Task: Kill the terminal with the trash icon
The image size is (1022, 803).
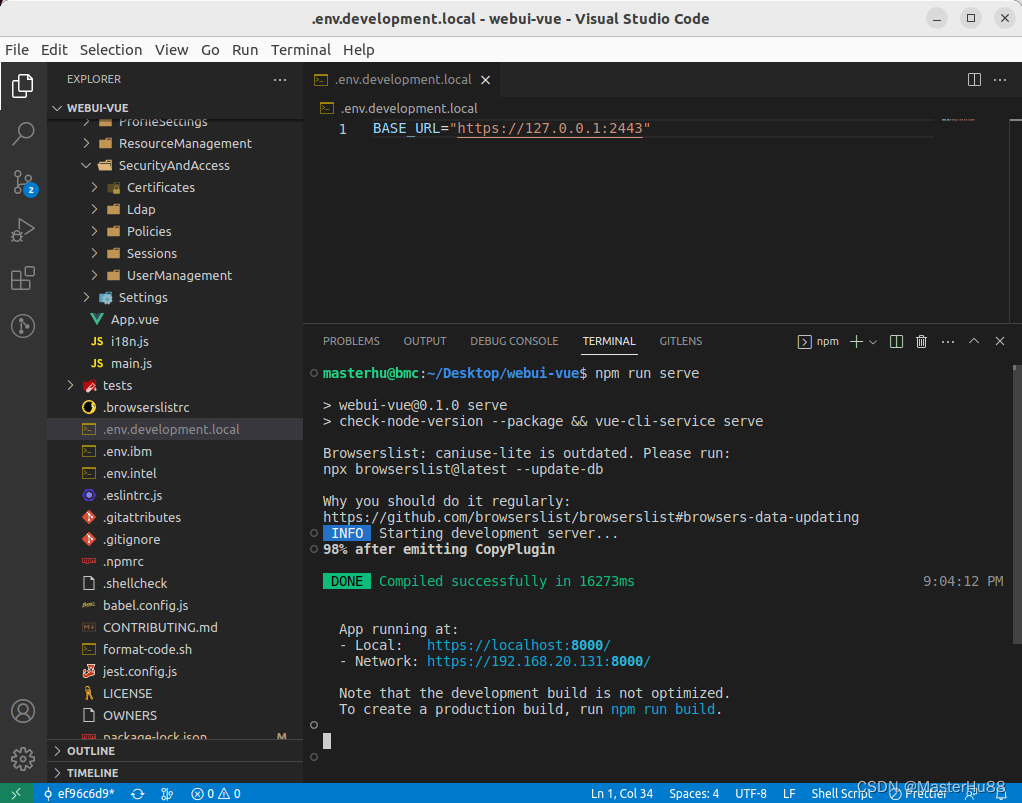Action: point(921,341)
